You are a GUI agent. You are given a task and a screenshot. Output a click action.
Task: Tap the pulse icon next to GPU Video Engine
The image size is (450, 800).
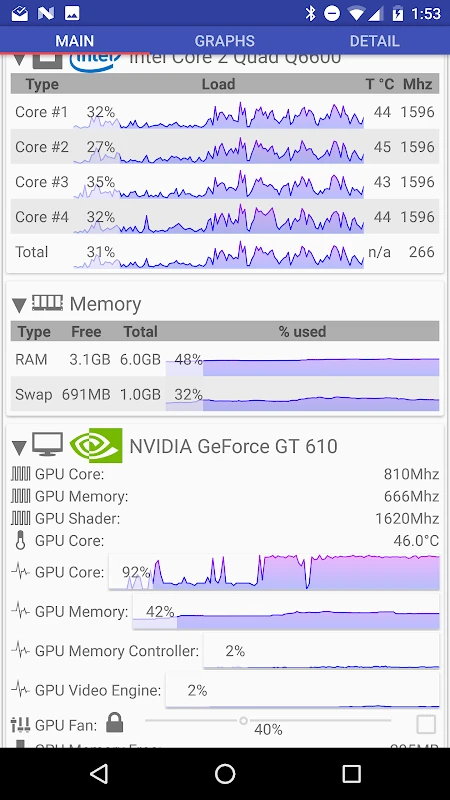pos(20,690)
